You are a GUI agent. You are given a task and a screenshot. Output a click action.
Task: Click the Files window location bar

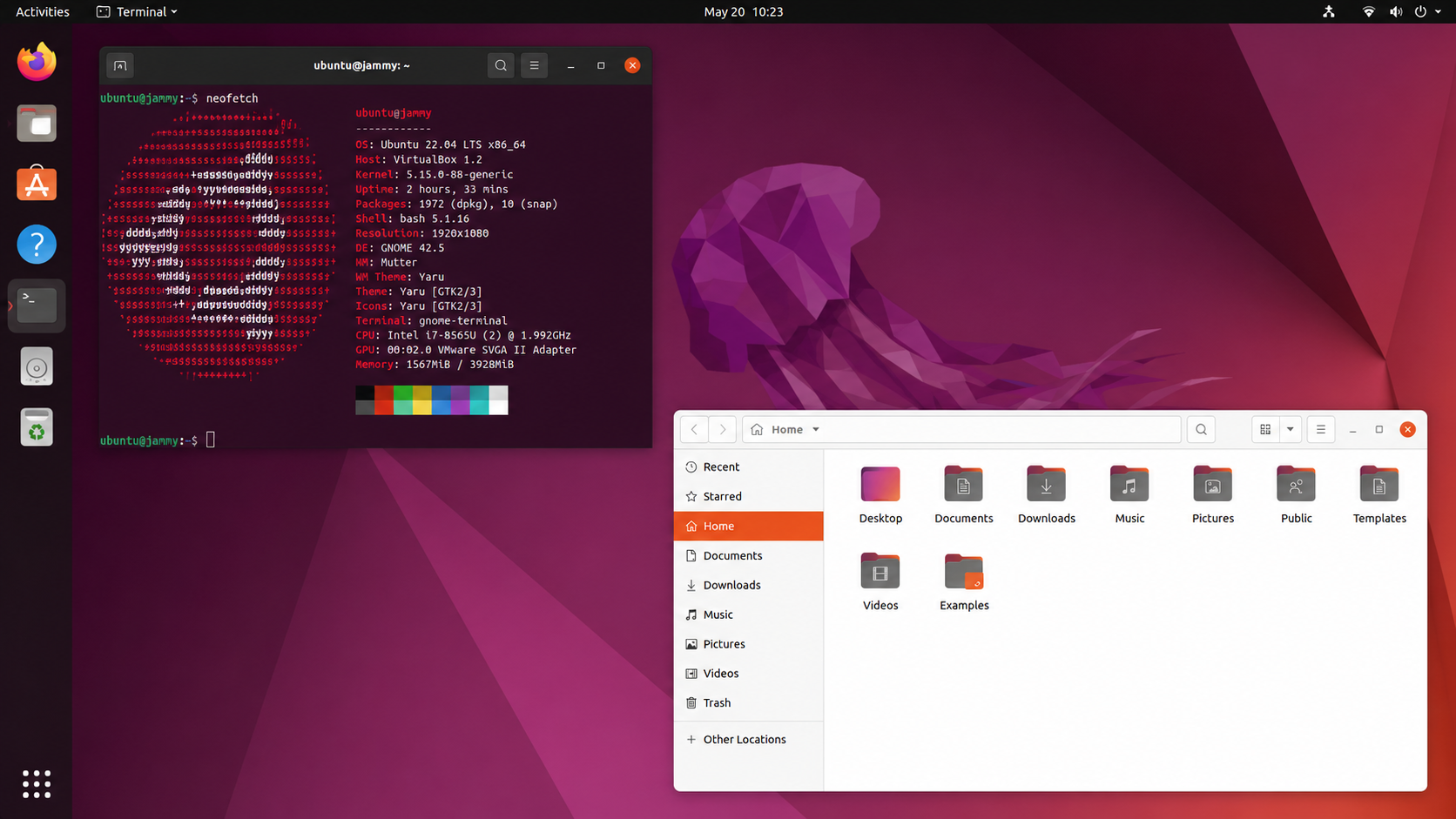(961, 429)
